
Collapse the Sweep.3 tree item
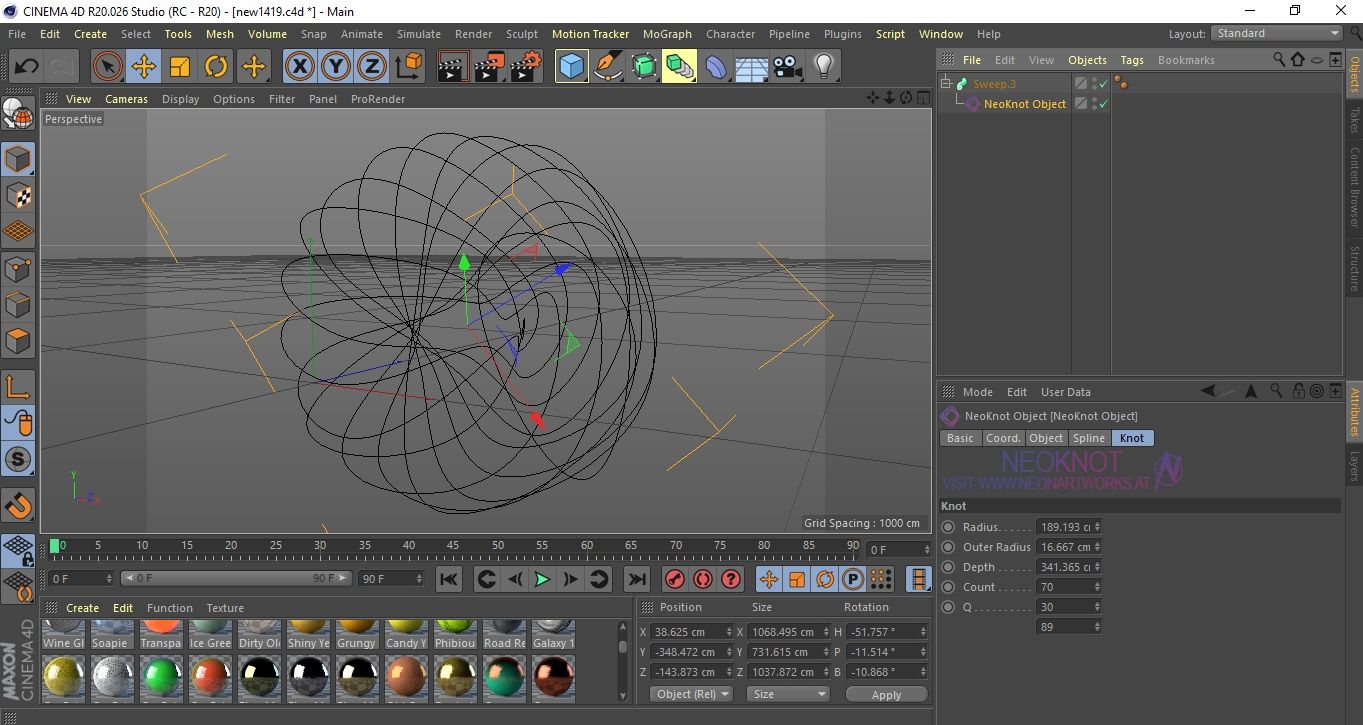point(946,84)
